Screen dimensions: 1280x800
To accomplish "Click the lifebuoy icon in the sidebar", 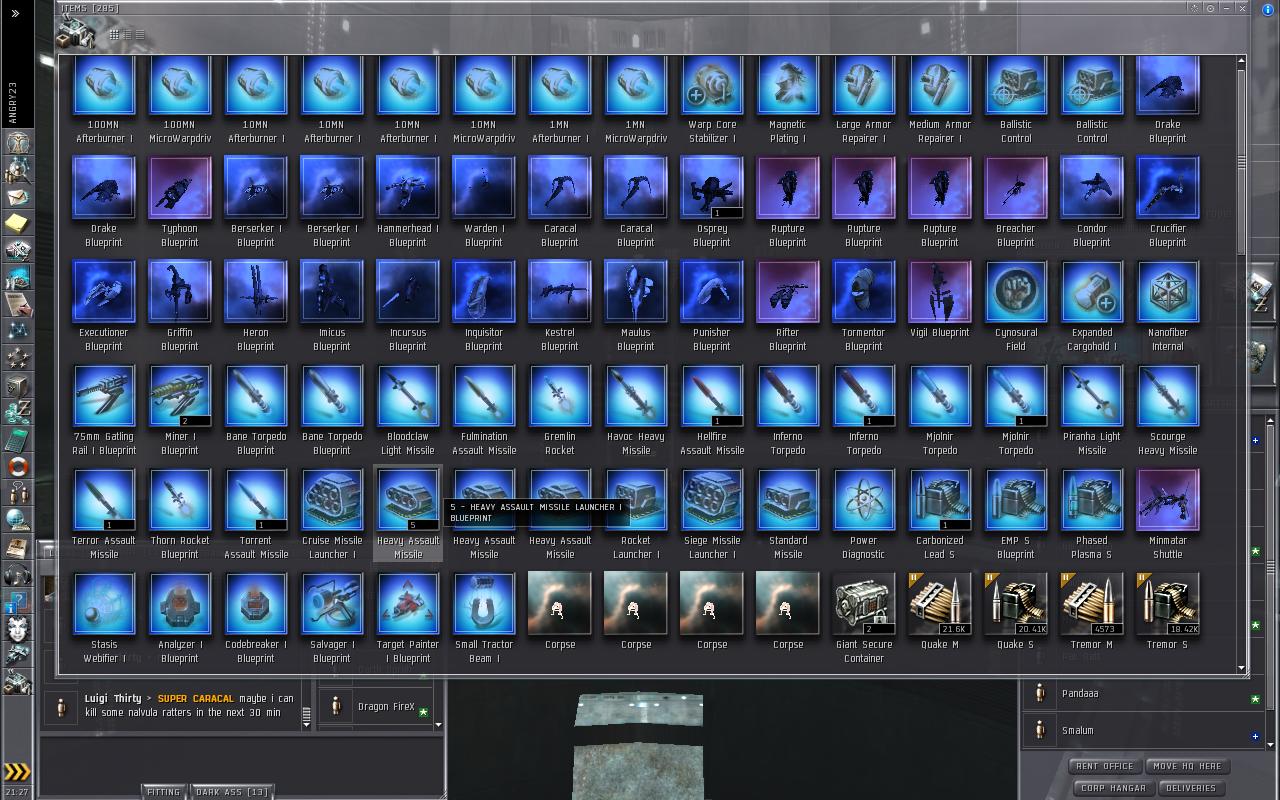I will tap(18, 467).
